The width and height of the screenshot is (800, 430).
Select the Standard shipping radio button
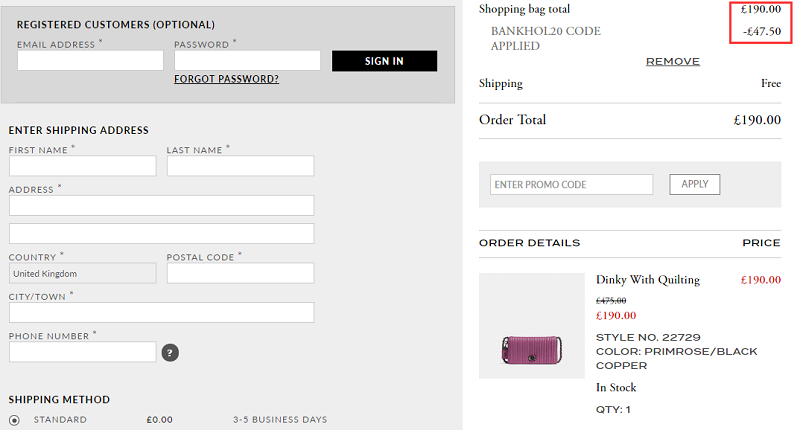click(14, 420)
